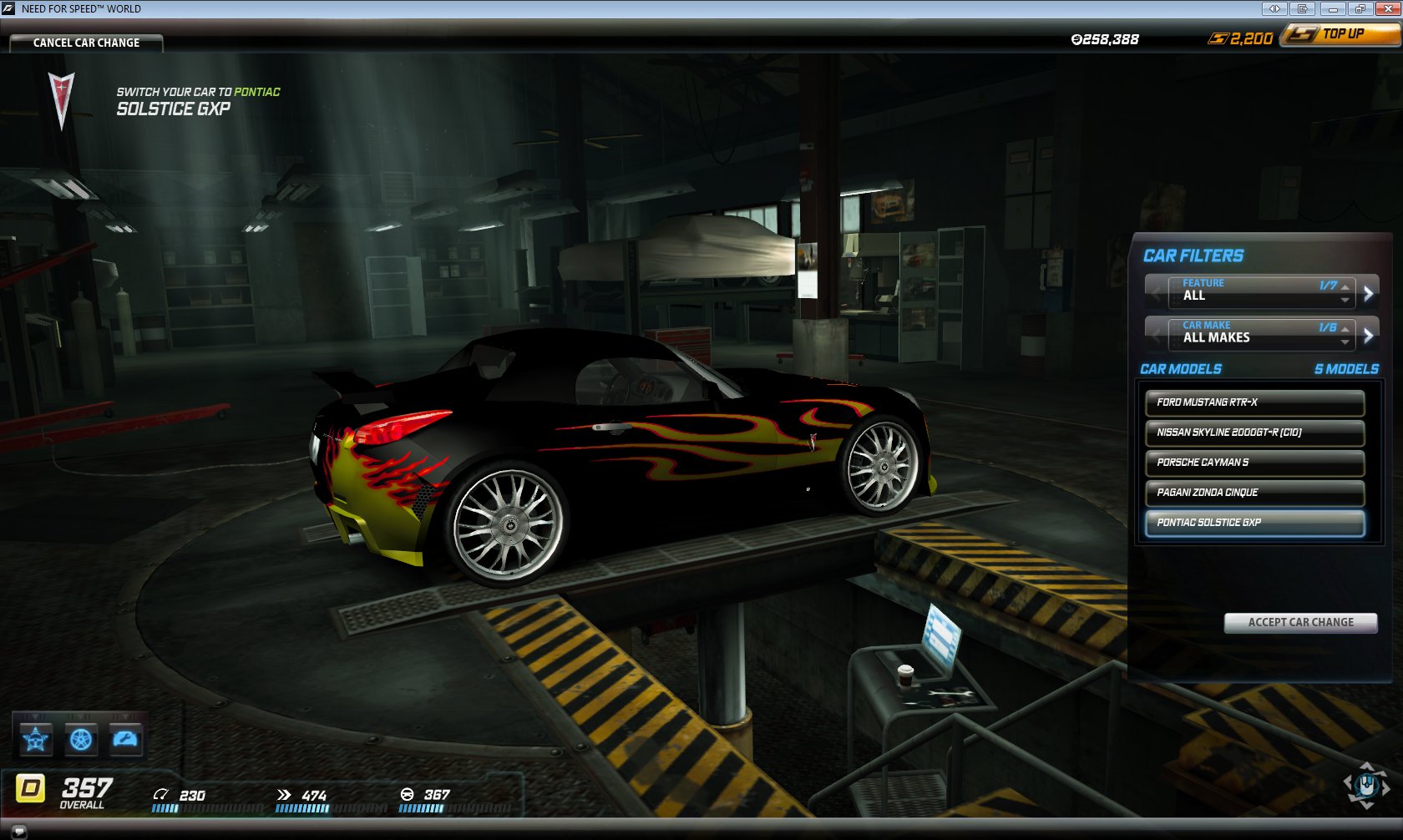Open the wheel rim customization icon
The height and width of the screenshot is (840, 1403).
(81, 739)
